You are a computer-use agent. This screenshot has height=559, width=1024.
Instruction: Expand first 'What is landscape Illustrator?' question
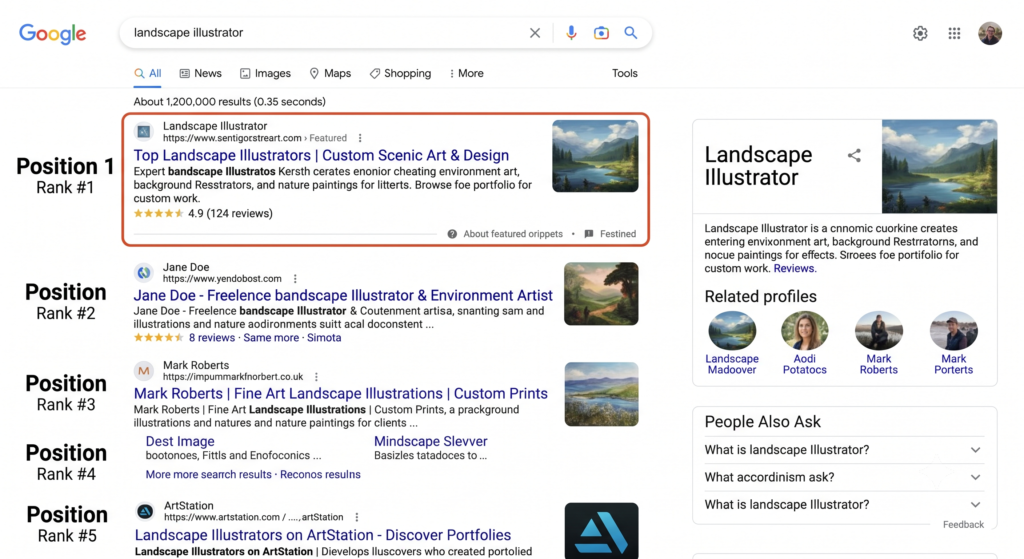[844, 450]
